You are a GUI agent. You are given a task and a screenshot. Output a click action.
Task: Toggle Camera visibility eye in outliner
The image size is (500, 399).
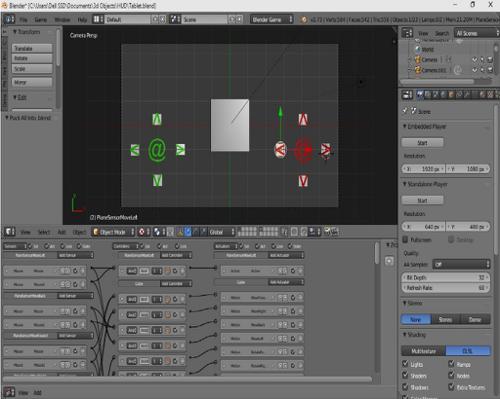475,60
